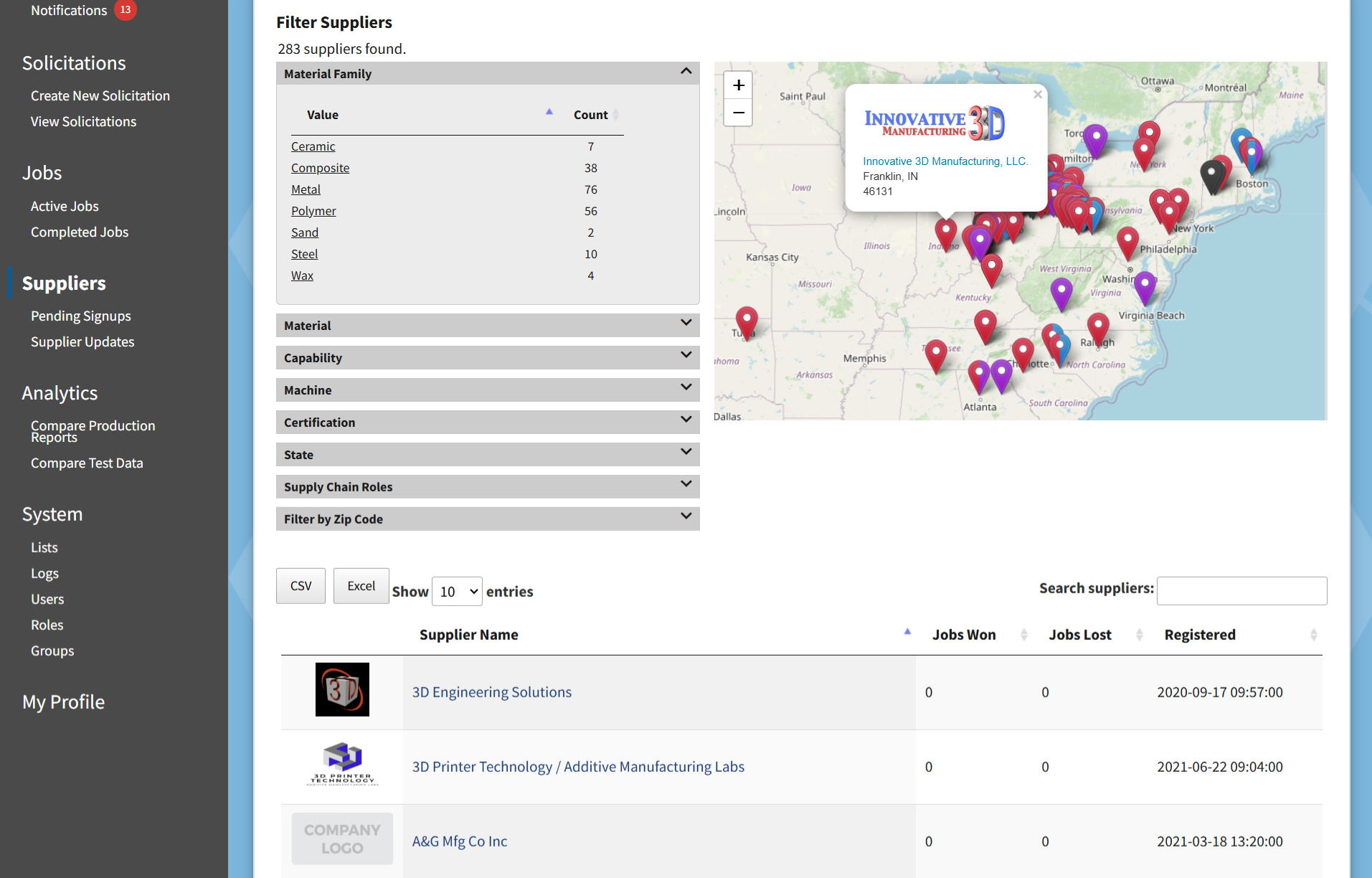The height and width of the screenshot is (878, 1372).
Task: Open Create New Solicitation page
Action: [100, 95]
